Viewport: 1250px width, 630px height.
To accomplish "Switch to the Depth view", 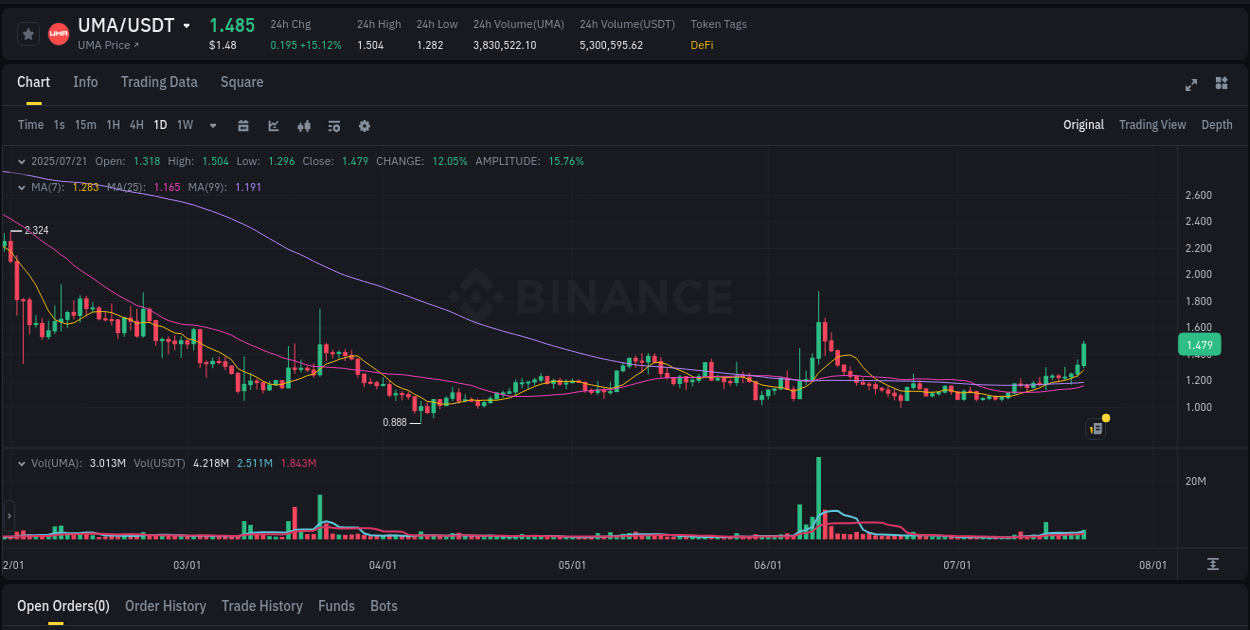I will (x=1217, y=124).
